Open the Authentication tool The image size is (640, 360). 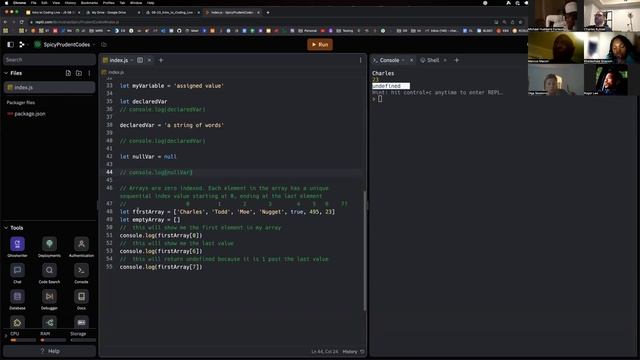point(81,247)
